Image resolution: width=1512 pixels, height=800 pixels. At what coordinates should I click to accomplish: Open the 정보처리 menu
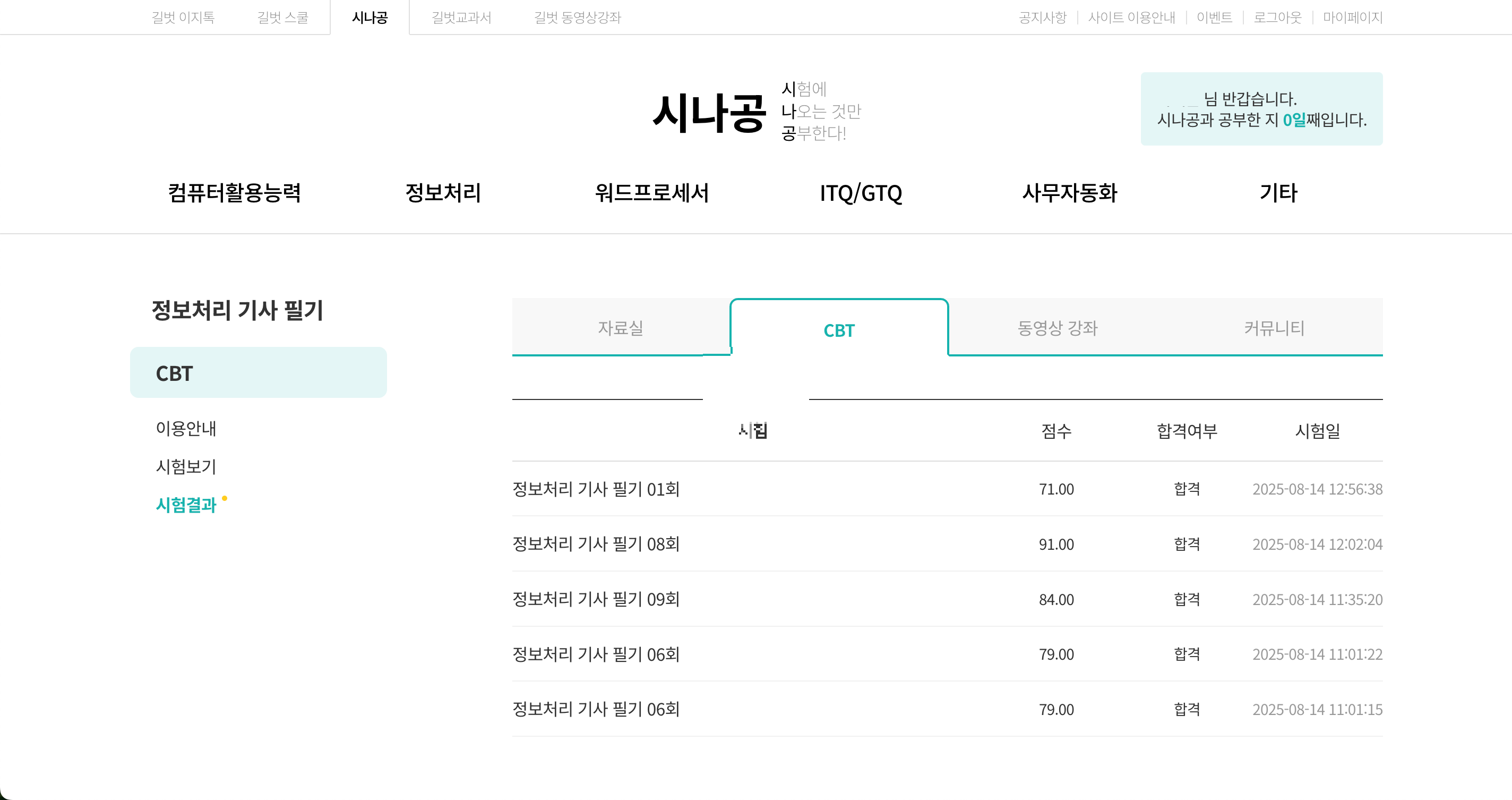(x=443, y=193)
